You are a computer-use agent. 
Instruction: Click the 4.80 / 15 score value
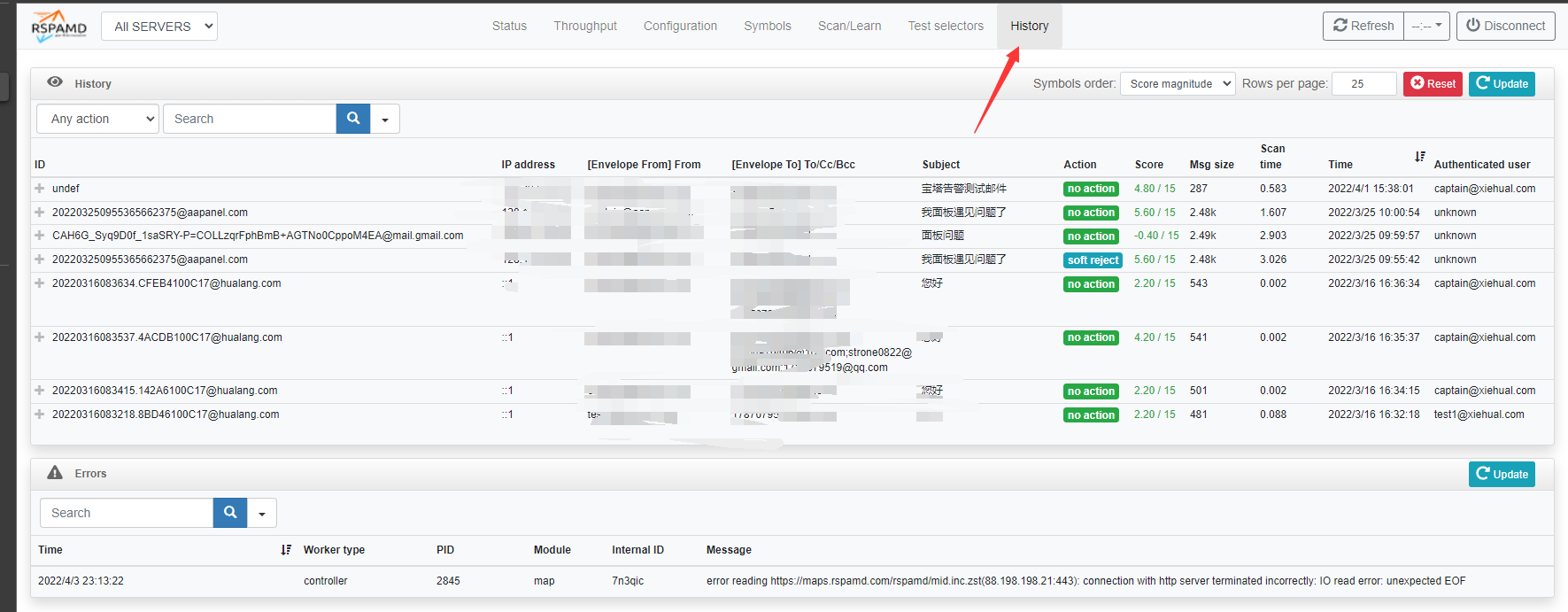pyautogui.click(x=1155, y=189)
